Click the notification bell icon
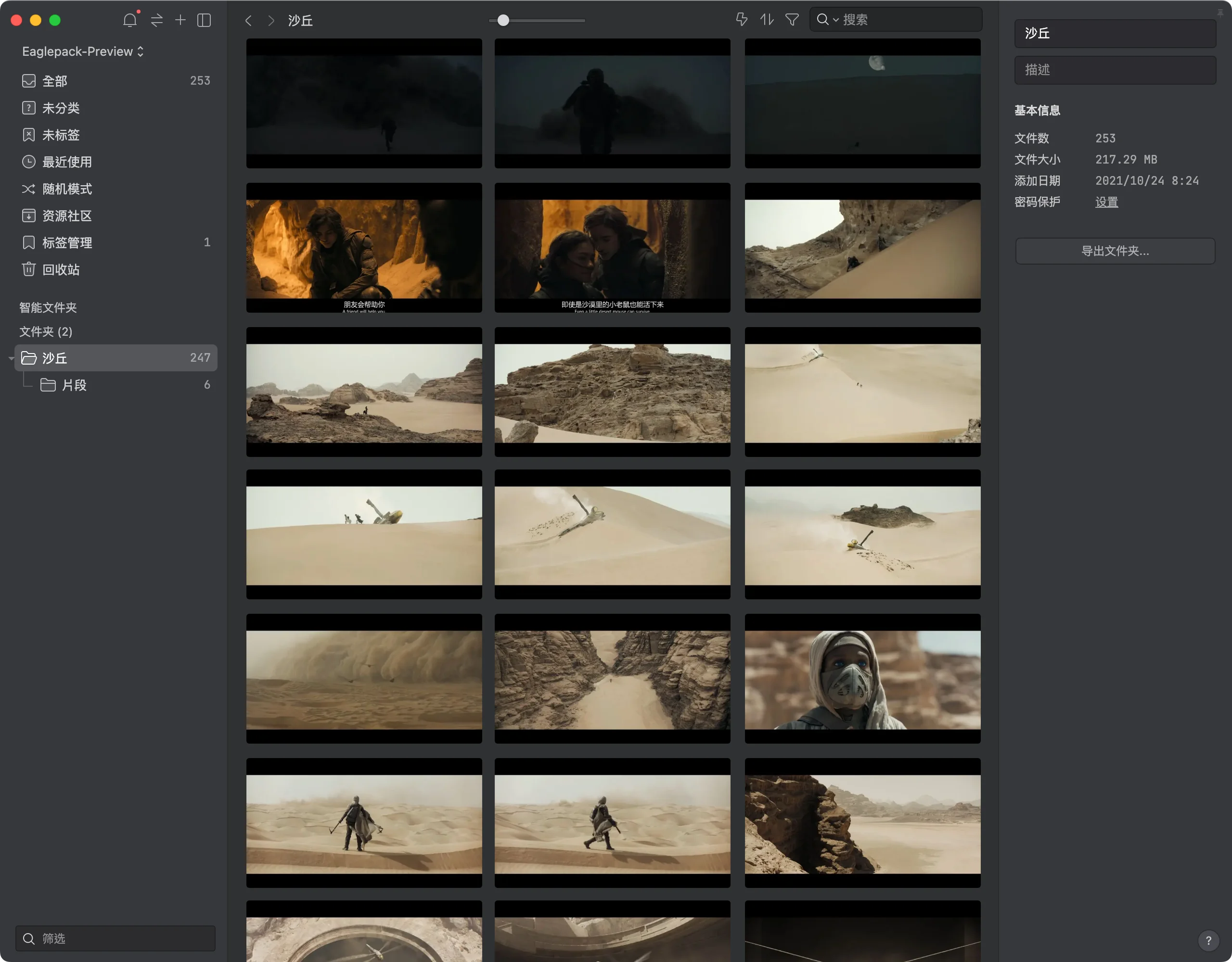Image resolution: width=1232 pixels, height=962 pixels. (x=130, y=20)
